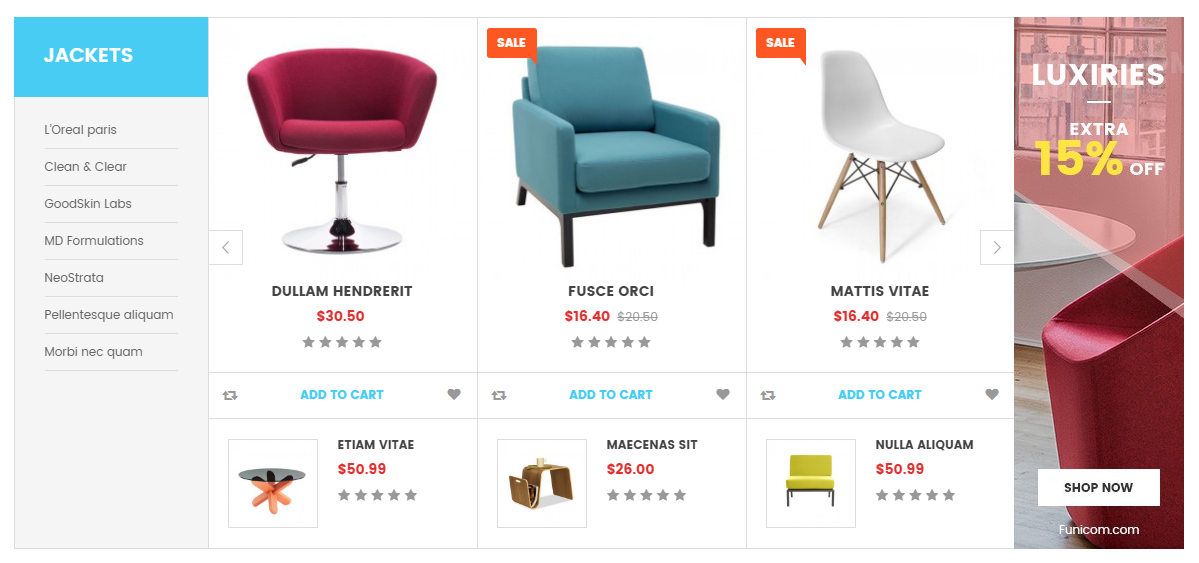The width and height of the screenshot is (1199, 563).
Task: Add Dullam Hendrerit to cart
Action: [x=342, y=395]
